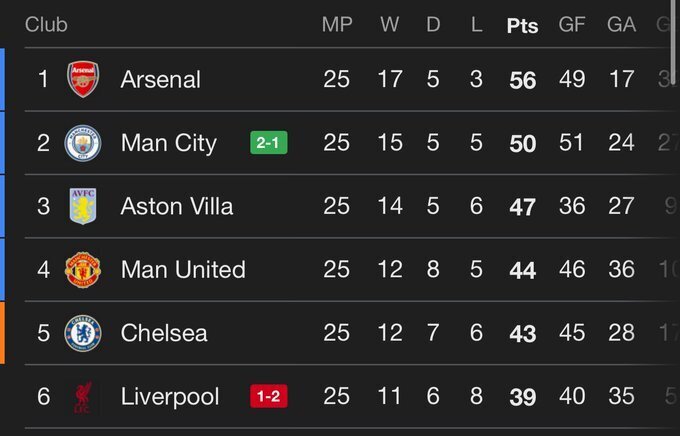Click the orange qualification marker beside Chelsea
The width and height of the screenshot is (680, 436).
[3, 333]
